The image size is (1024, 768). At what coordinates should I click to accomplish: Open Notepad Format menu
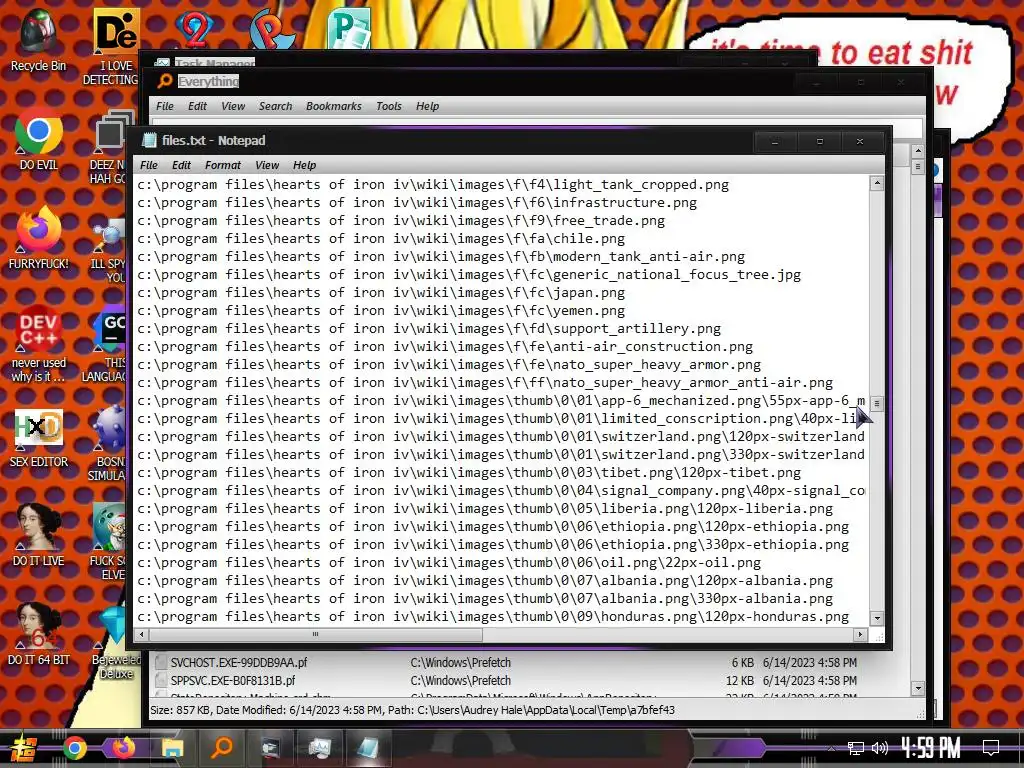click(x=223, y=165)
